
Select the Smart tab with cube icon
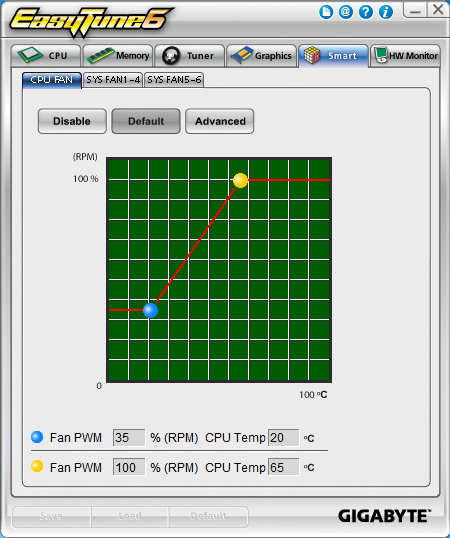click(333, 56)
